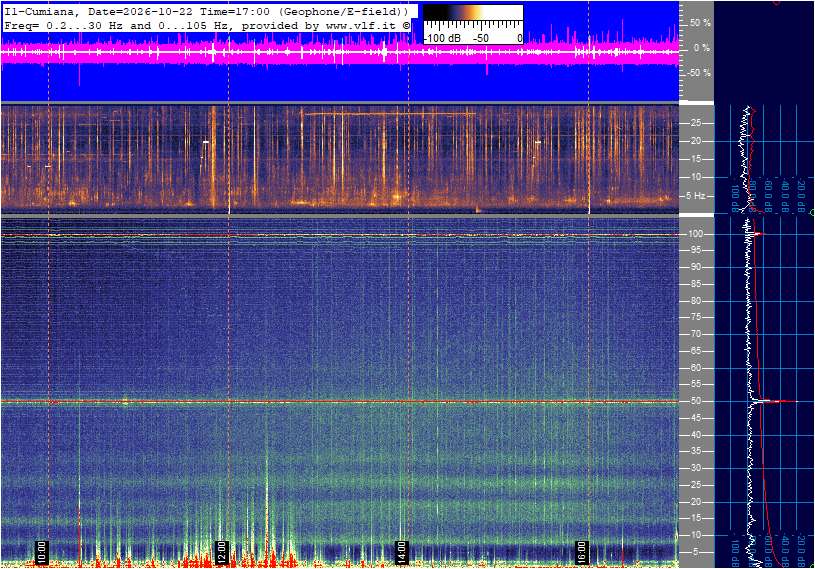Select the '-100 dB' color scale label
815x569 pixels.
(x=442, y=38)
